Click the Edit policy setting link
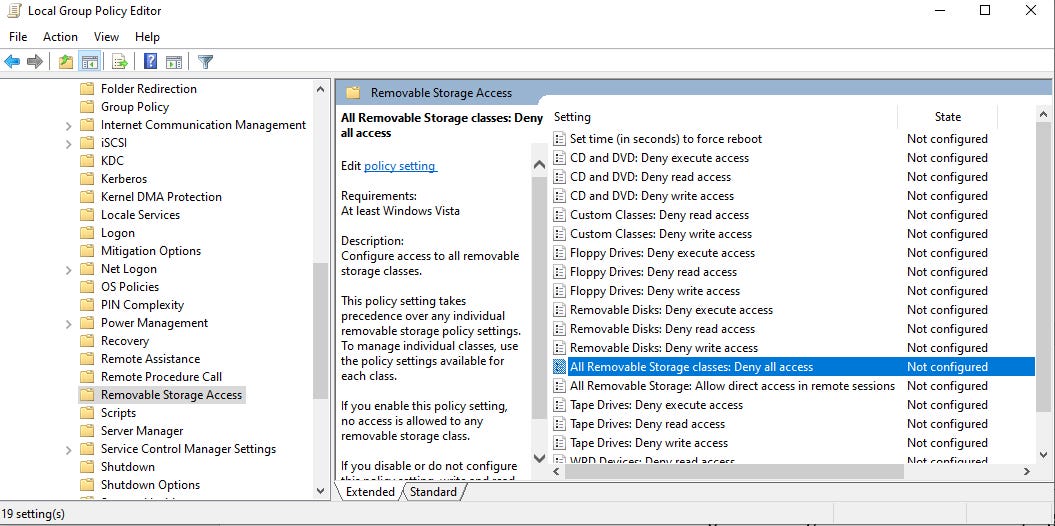 tap(400, 166)
